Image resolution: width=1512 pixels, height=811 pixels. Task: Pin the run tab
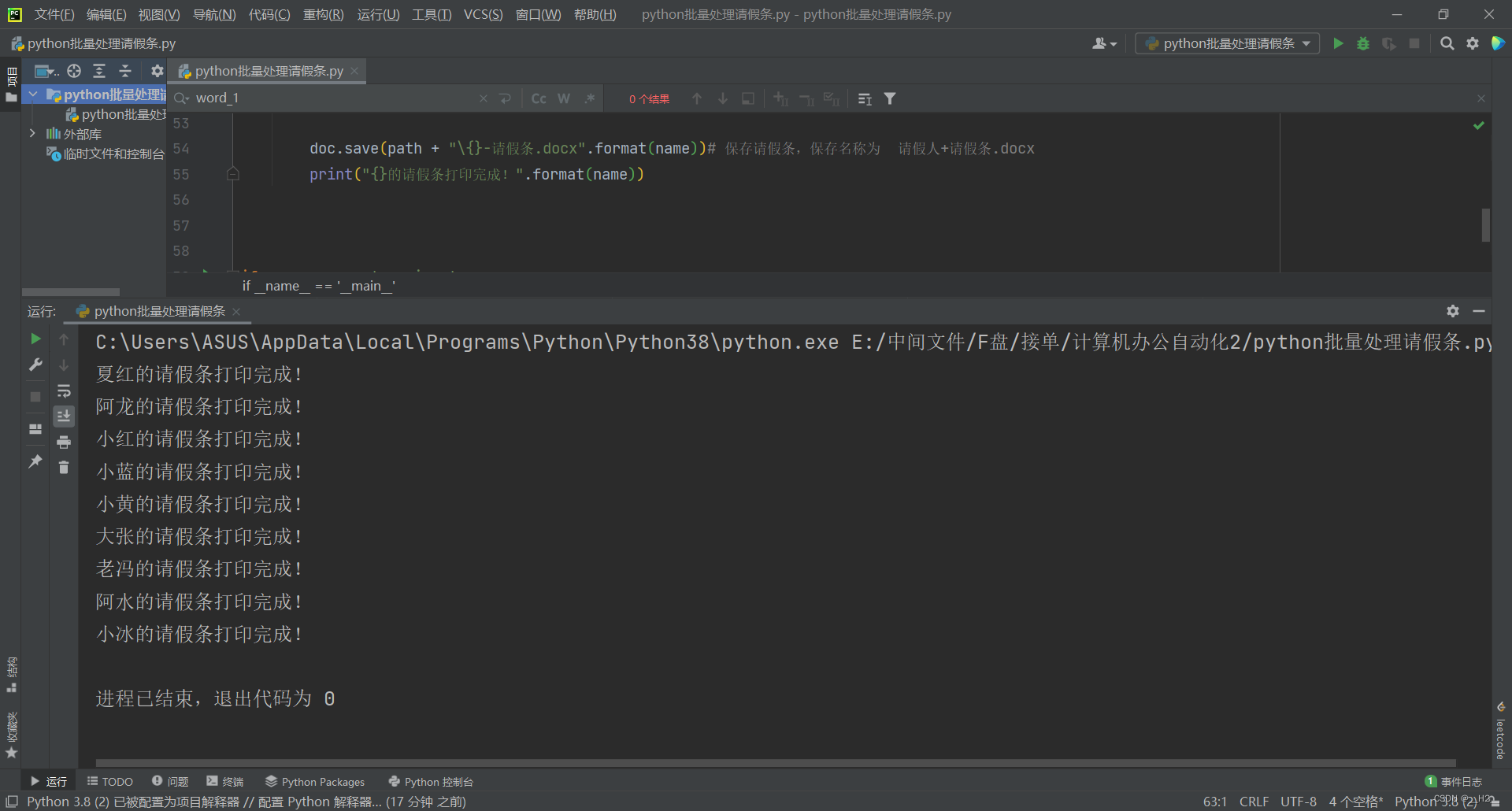click(35, 461)
